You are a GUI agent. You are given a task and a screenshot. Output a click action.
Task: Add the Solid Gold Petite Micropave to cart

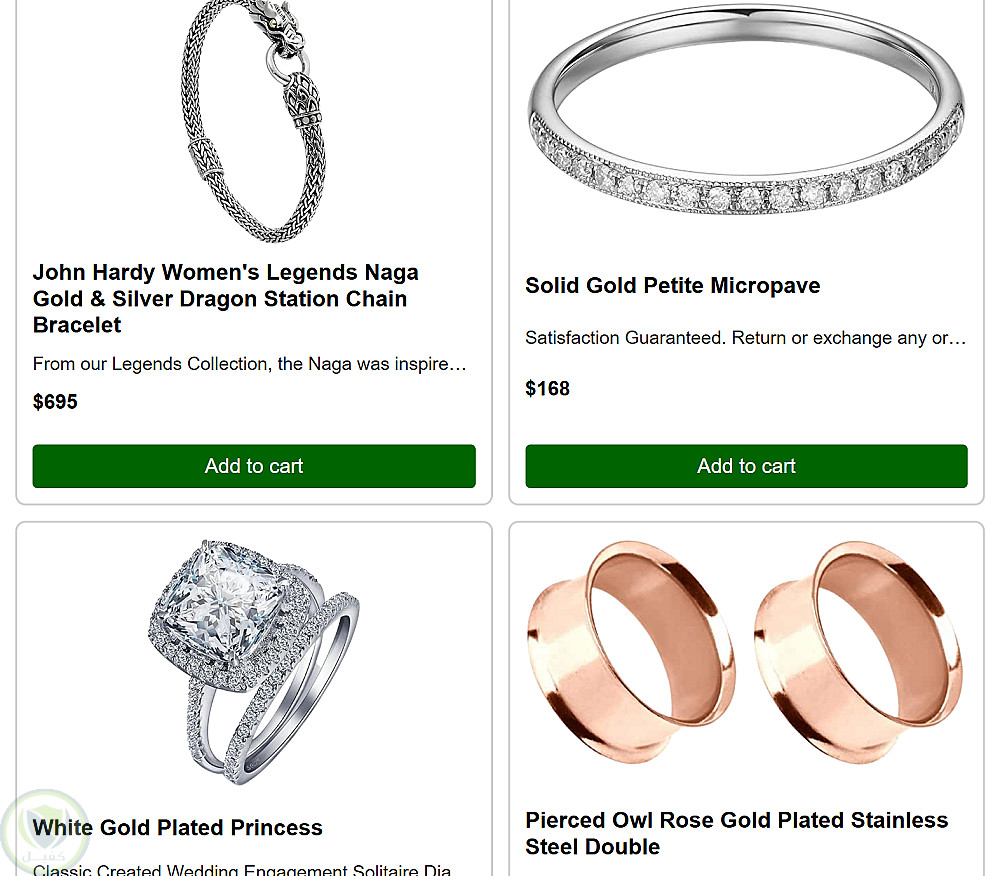[x=746, y=466]
